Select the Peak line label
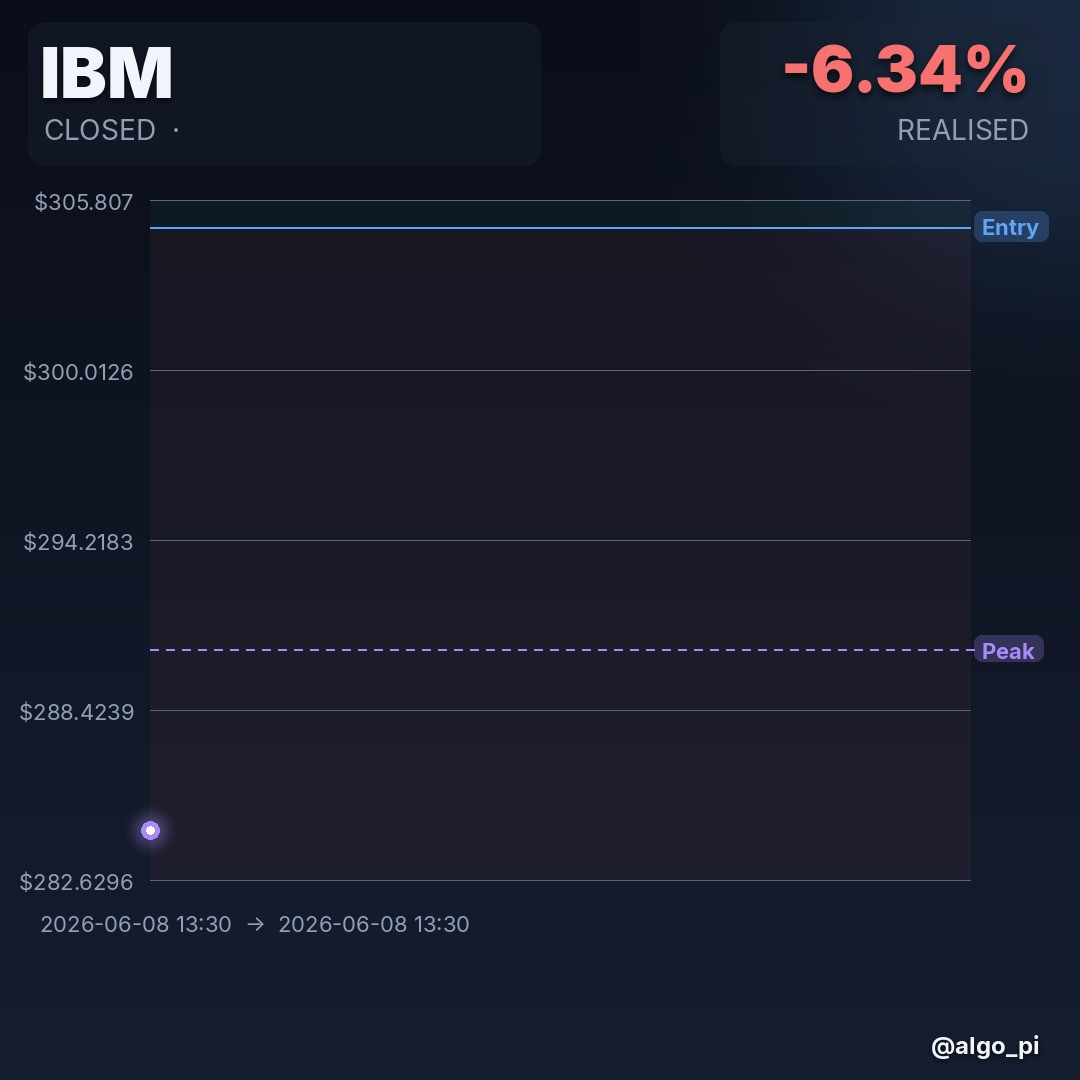Image resolution: width=1080 pixels, height=1080 pixels. pos(1008,650)
